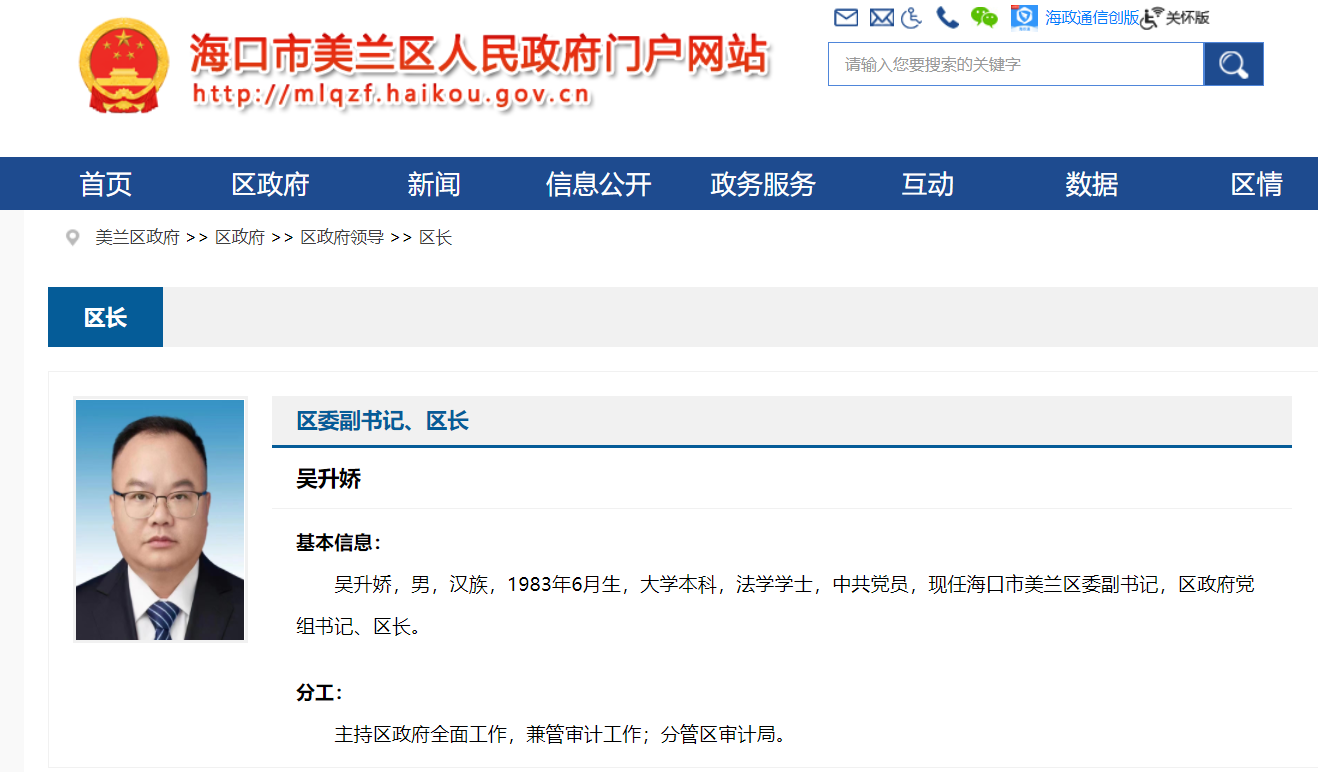1318x772 pixels.
Task: Click the 海政通 shield app icon
Action: point(1024,17)
